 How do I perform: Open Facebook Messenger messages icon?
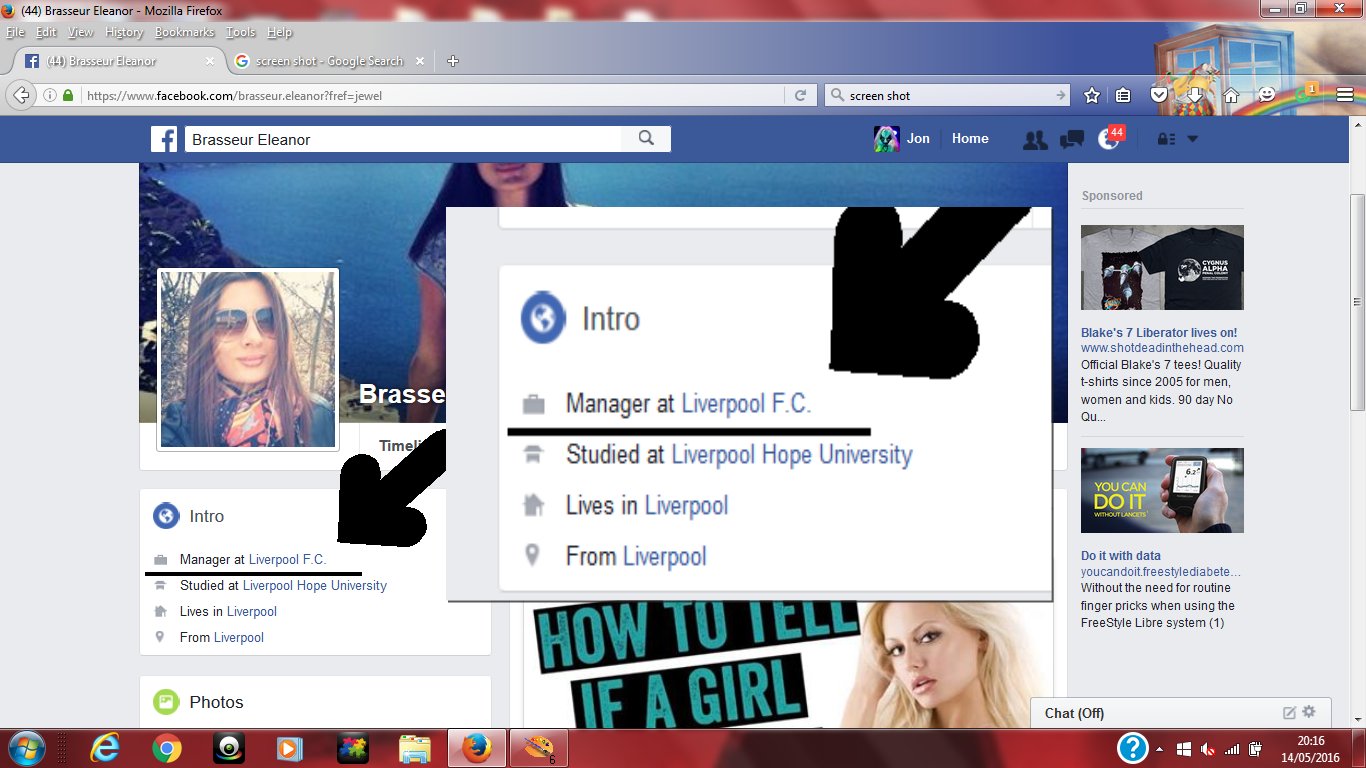point(1071,139)
